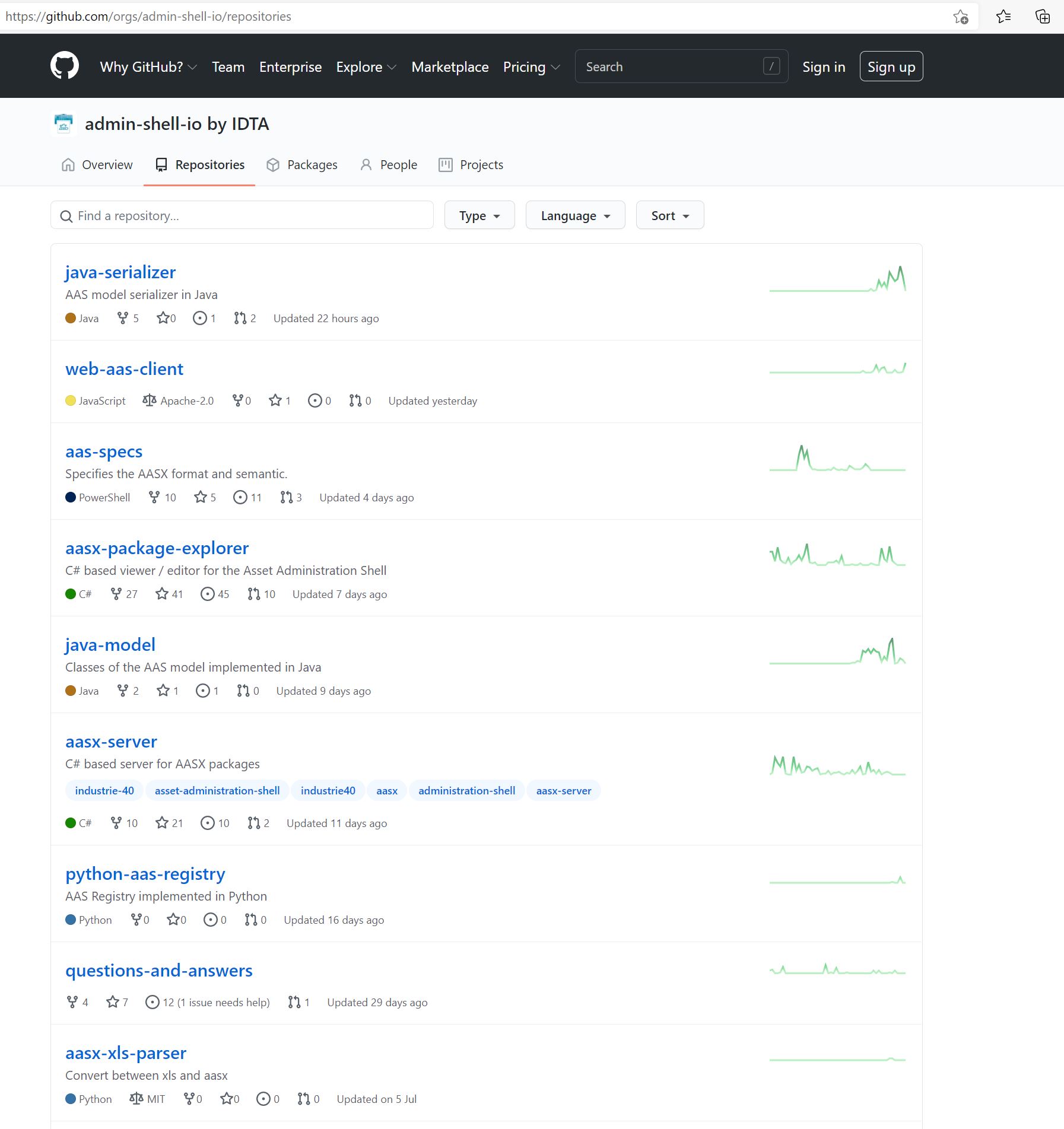The width and height of the screenshot is (1064, 1129).
Task: Click the java-serializer star icon
Action: (163, 319)
